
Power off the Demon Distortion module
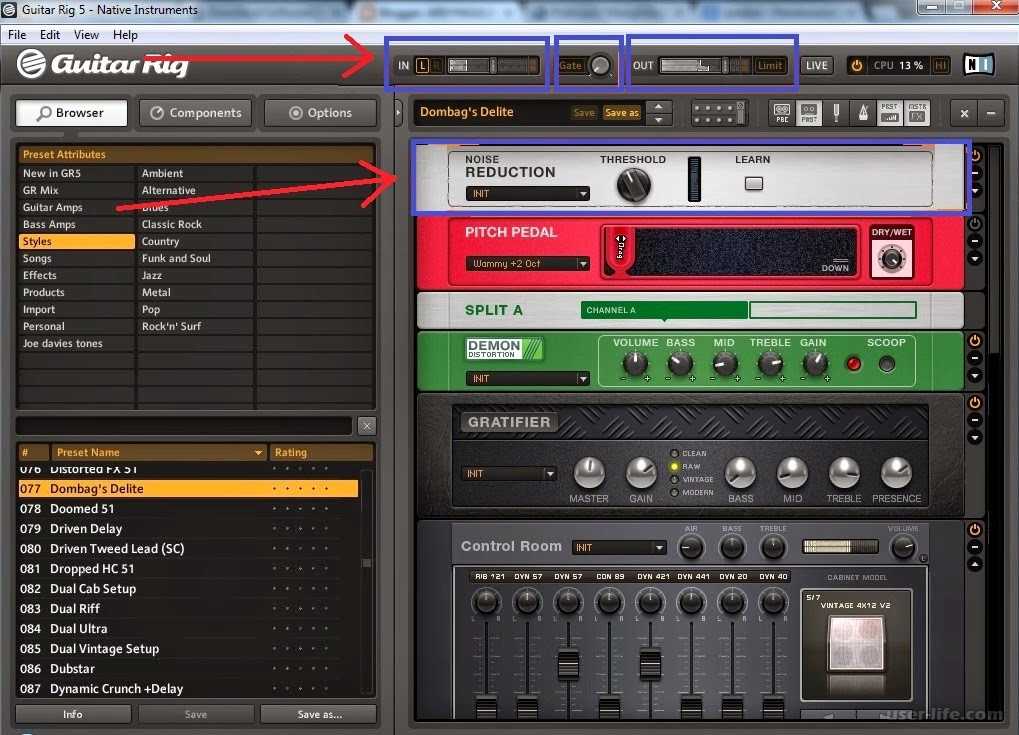[975, 341]
